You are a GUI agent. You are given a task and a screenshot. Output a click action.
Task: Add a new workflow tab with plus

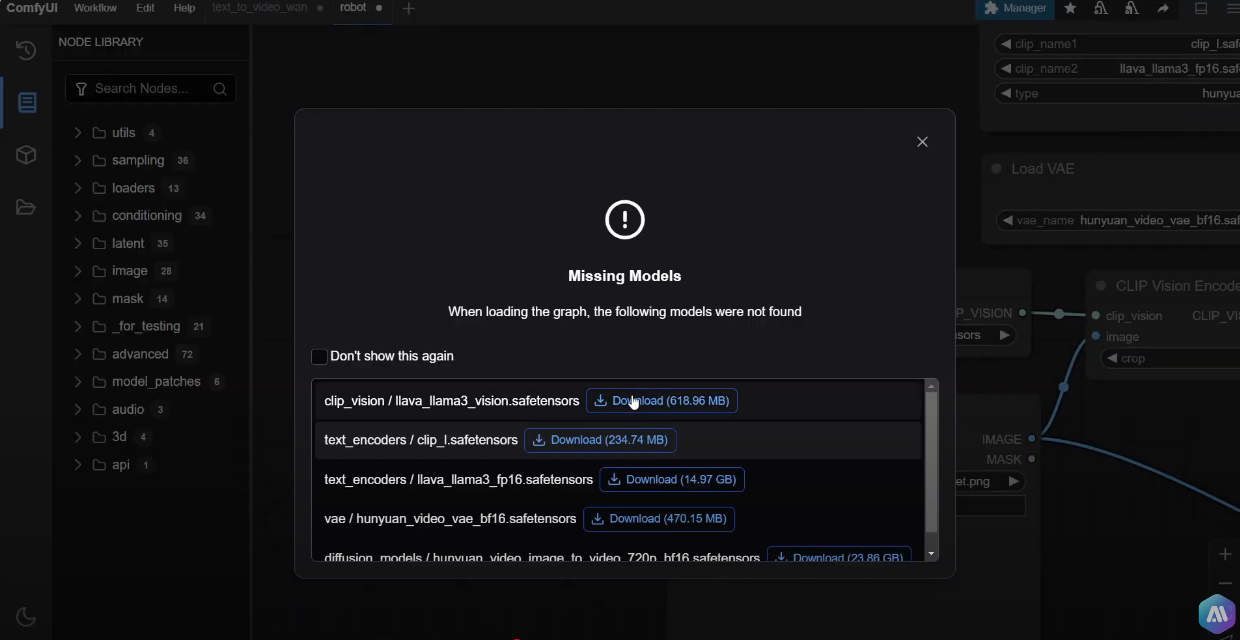[408, 8]
